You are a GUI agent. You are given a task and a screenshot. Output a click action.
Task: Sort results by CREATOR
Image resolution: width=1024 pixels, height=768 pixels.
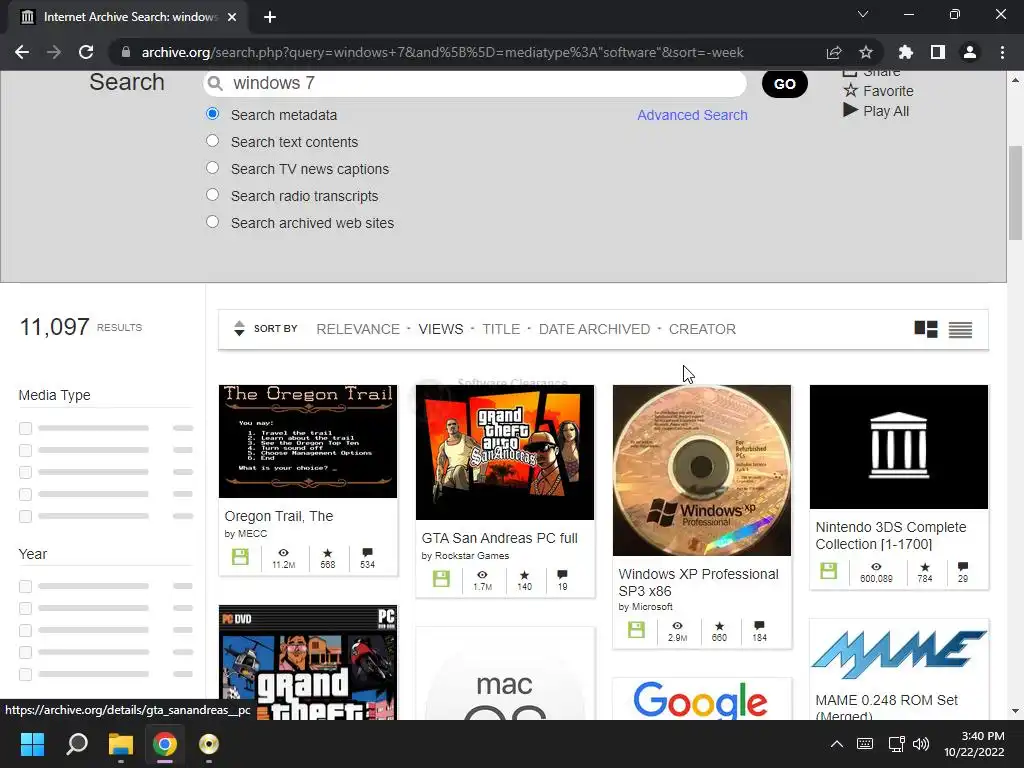[702, 329]
